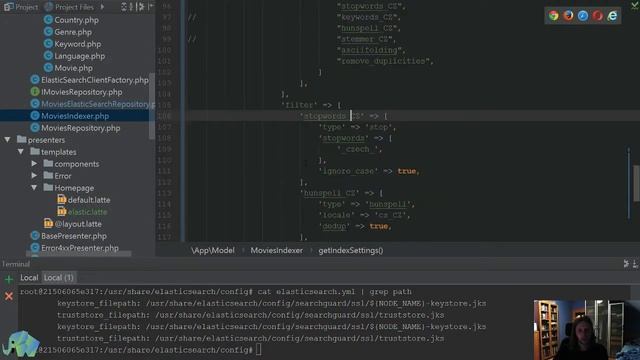Expand the components folder
Viewport: 640px width, 360px height.
point(34,164)
